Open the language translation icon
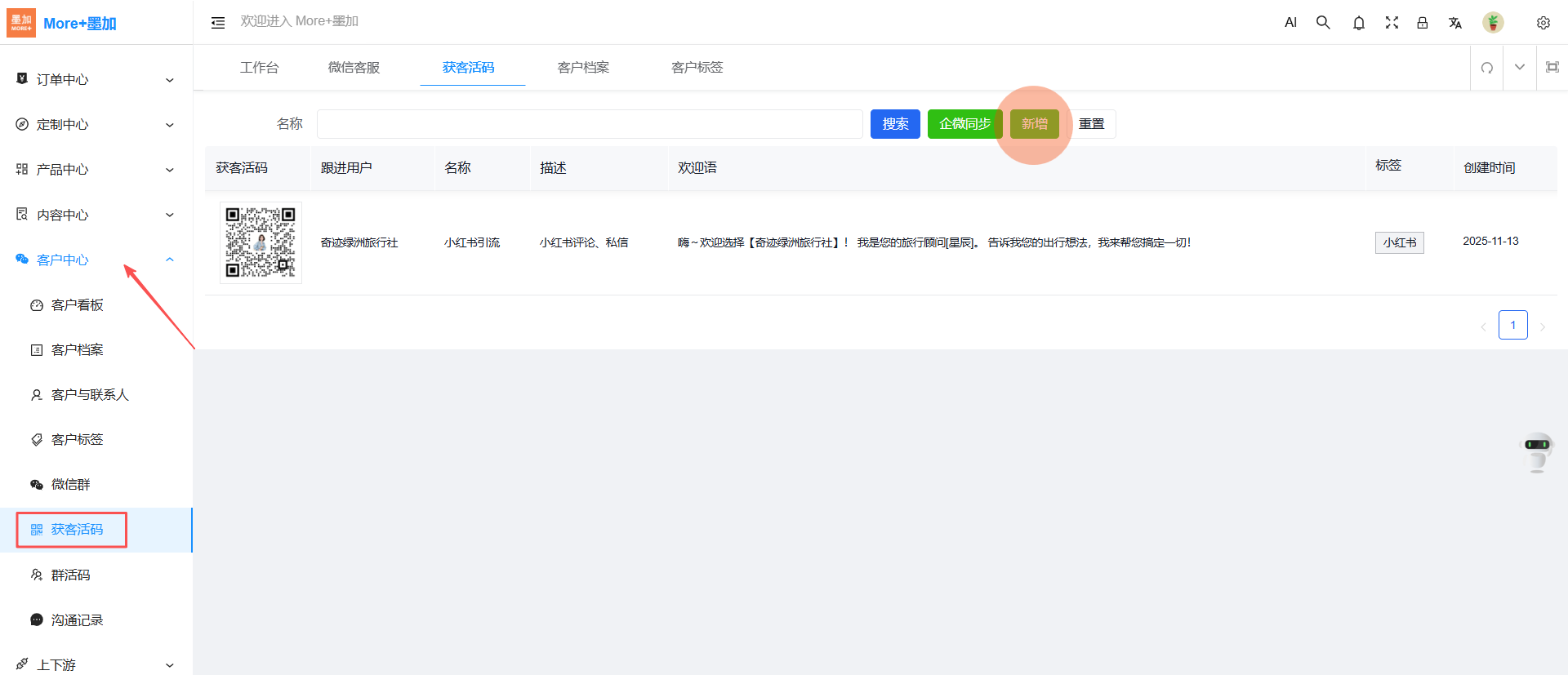1568x675 pixels. (1455, 23)
